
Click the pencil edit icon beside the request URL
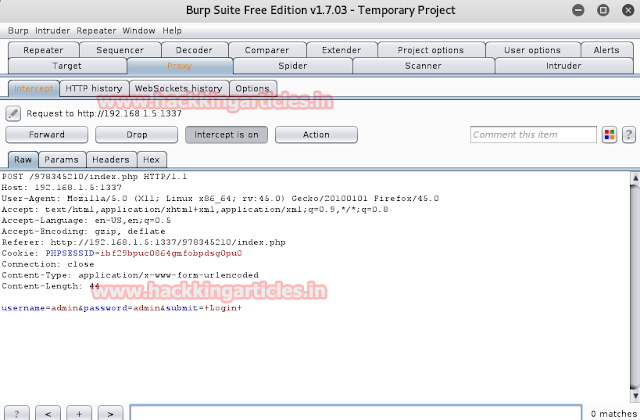[x=13, y=113]
